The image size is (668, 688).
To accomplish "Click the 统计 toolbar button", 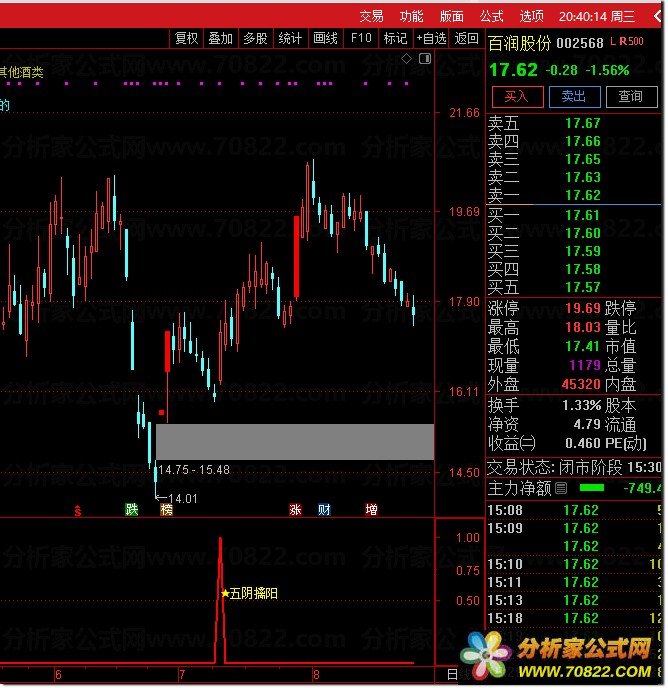I will coord(290,39).
